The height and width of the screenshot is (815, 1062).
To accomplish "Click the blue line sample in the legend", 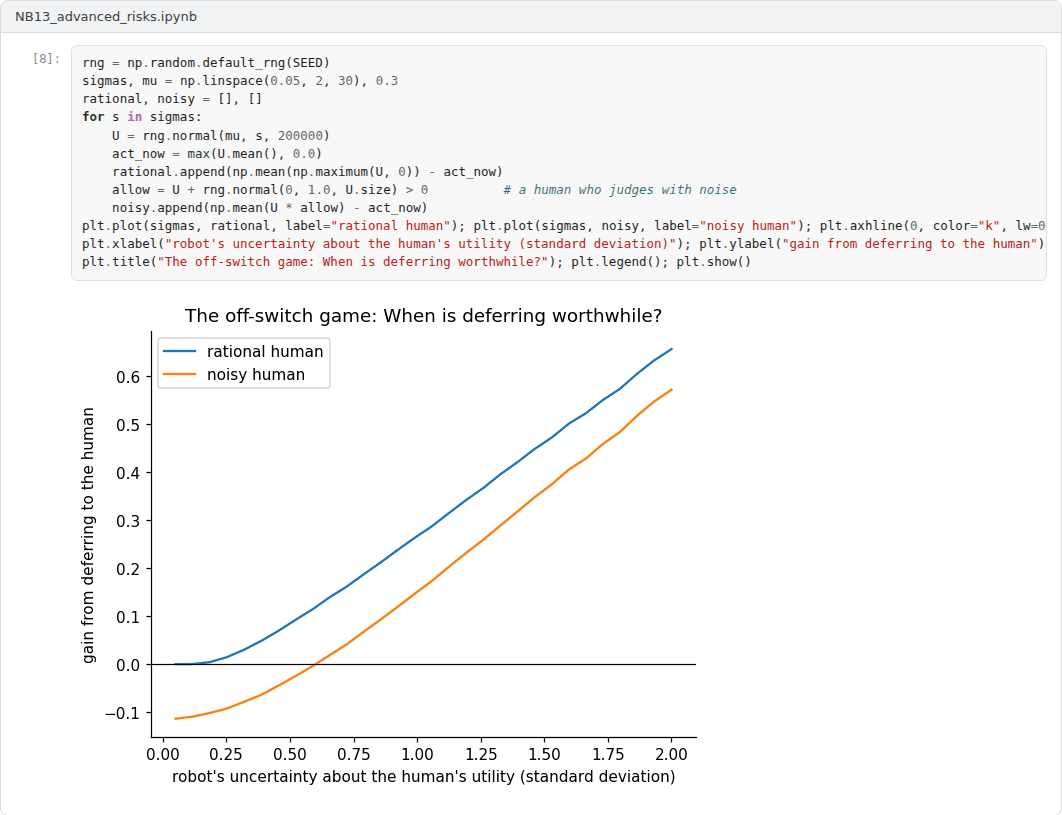I will (179, 351).
